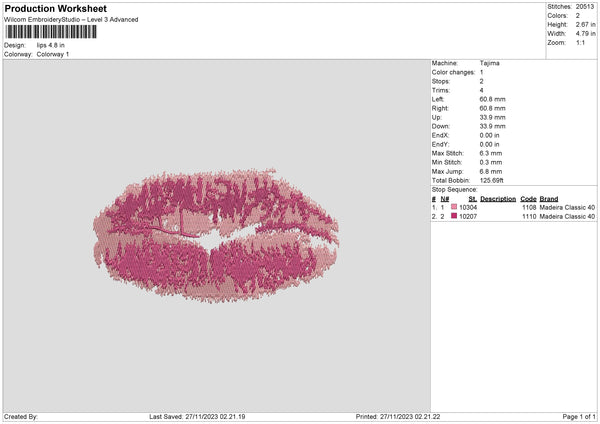Click the Machine value Tajima
Image resolution: width=600 pixels, height=424 pixels.
click(x=490, y=63)
